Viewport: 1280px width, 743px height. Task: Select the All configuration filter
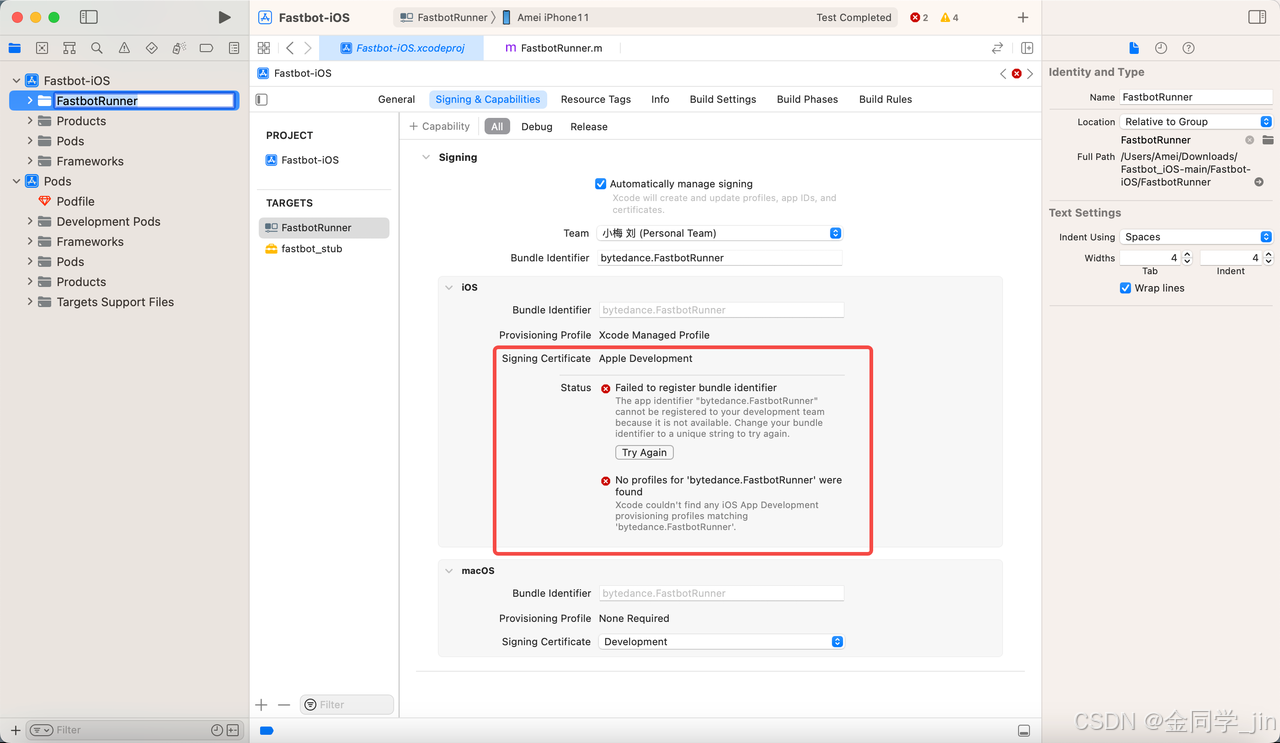[x=497, y=127]
